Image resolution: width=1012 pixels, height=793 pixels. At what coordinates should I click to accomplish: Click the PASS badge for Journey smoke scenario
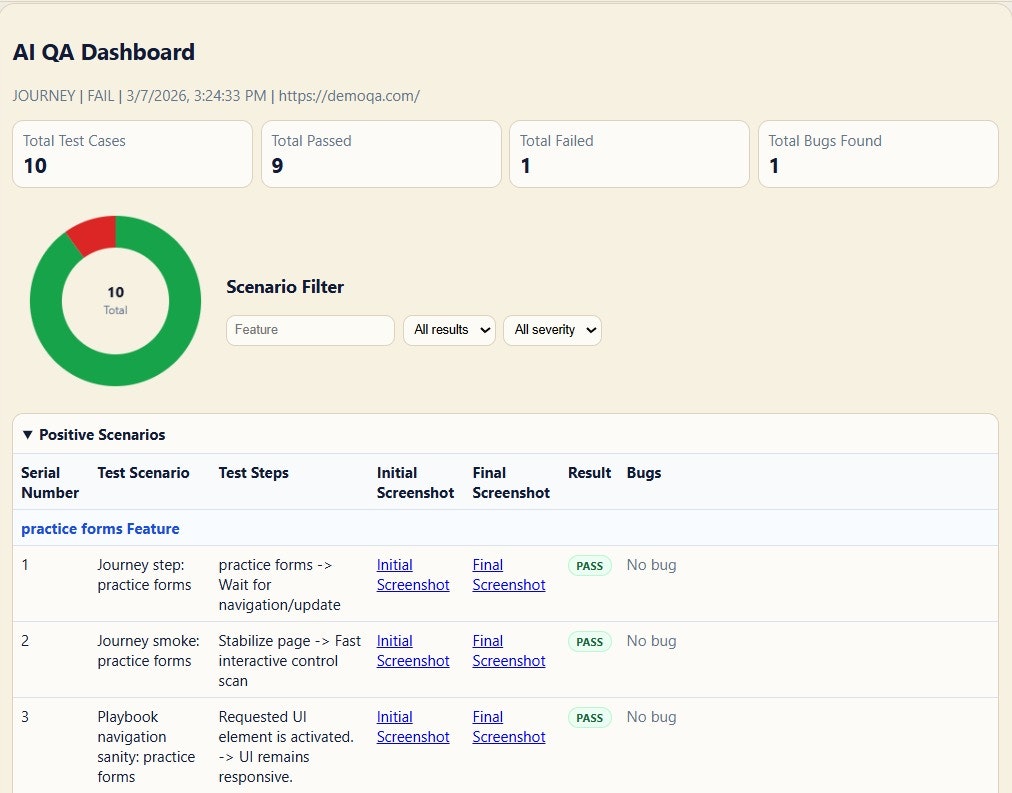point(589,641)
